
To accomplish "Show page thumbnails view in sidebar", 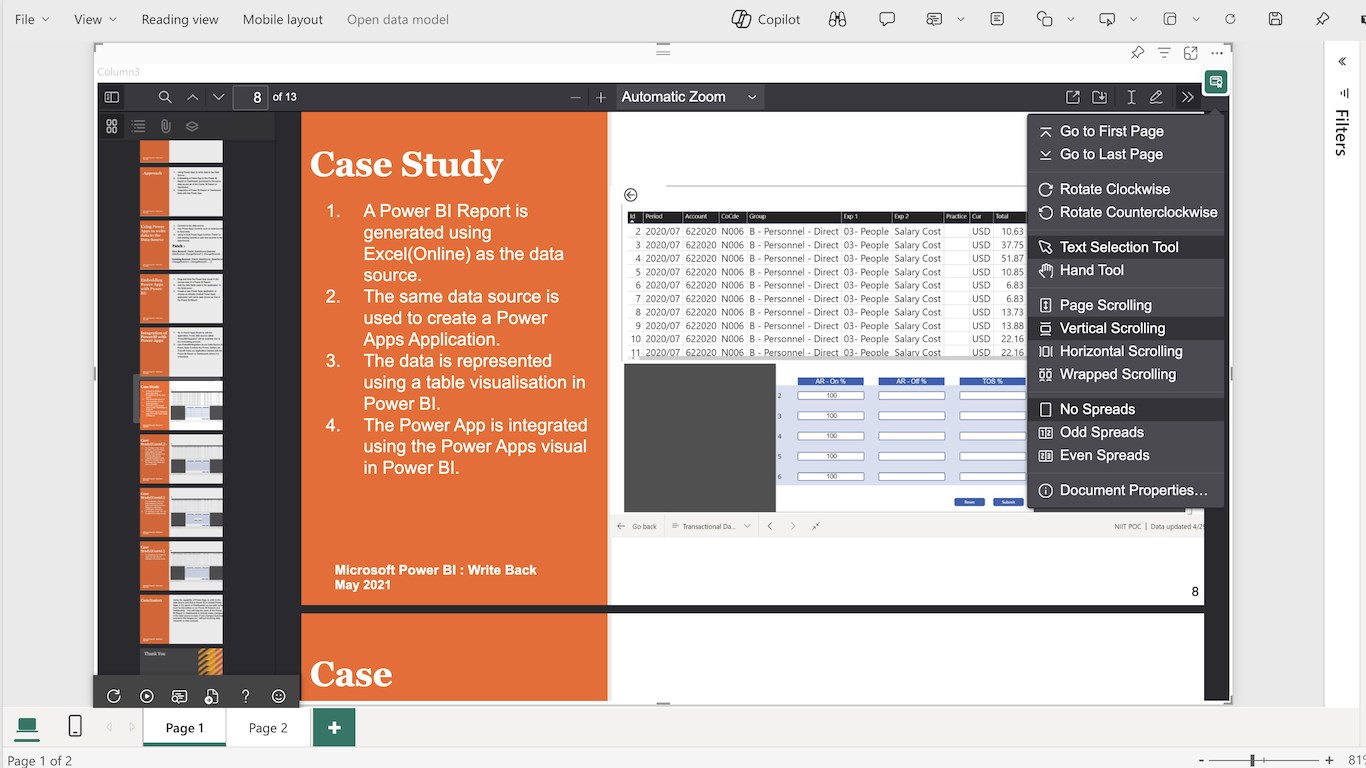I will [x=112, y=126].
